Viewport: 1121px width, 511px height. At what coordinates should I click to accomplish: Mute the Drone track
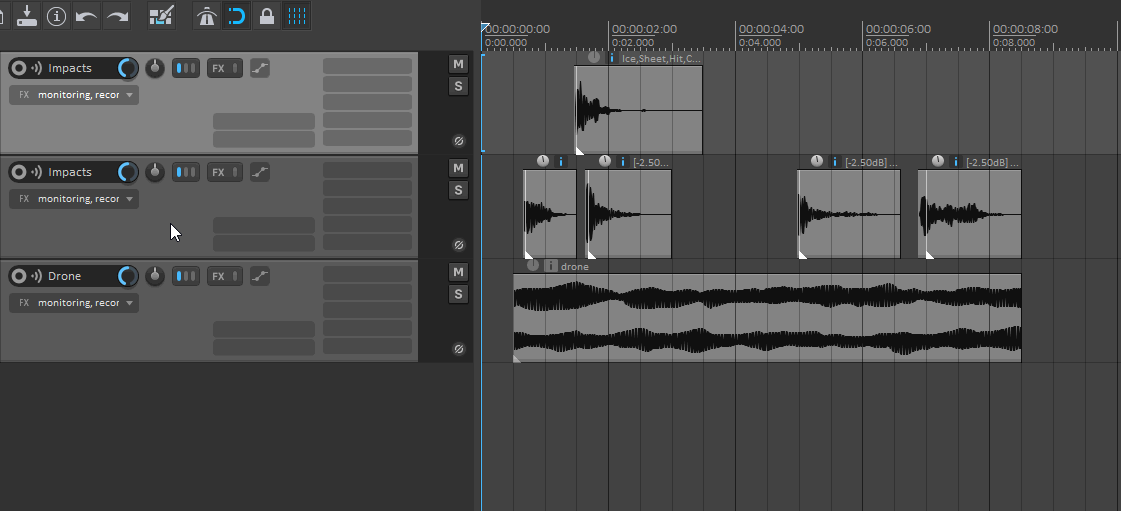pyautogui.click(x=458, y=272)
